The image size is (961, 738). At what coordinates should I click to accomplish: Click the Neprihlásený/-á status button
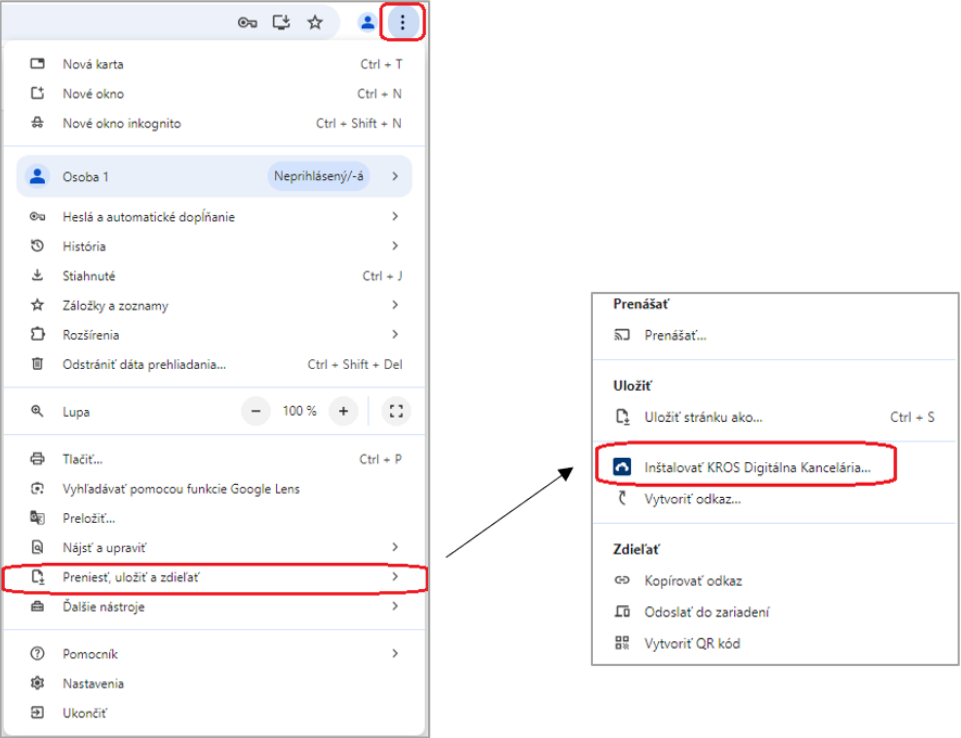pos(315,177)
